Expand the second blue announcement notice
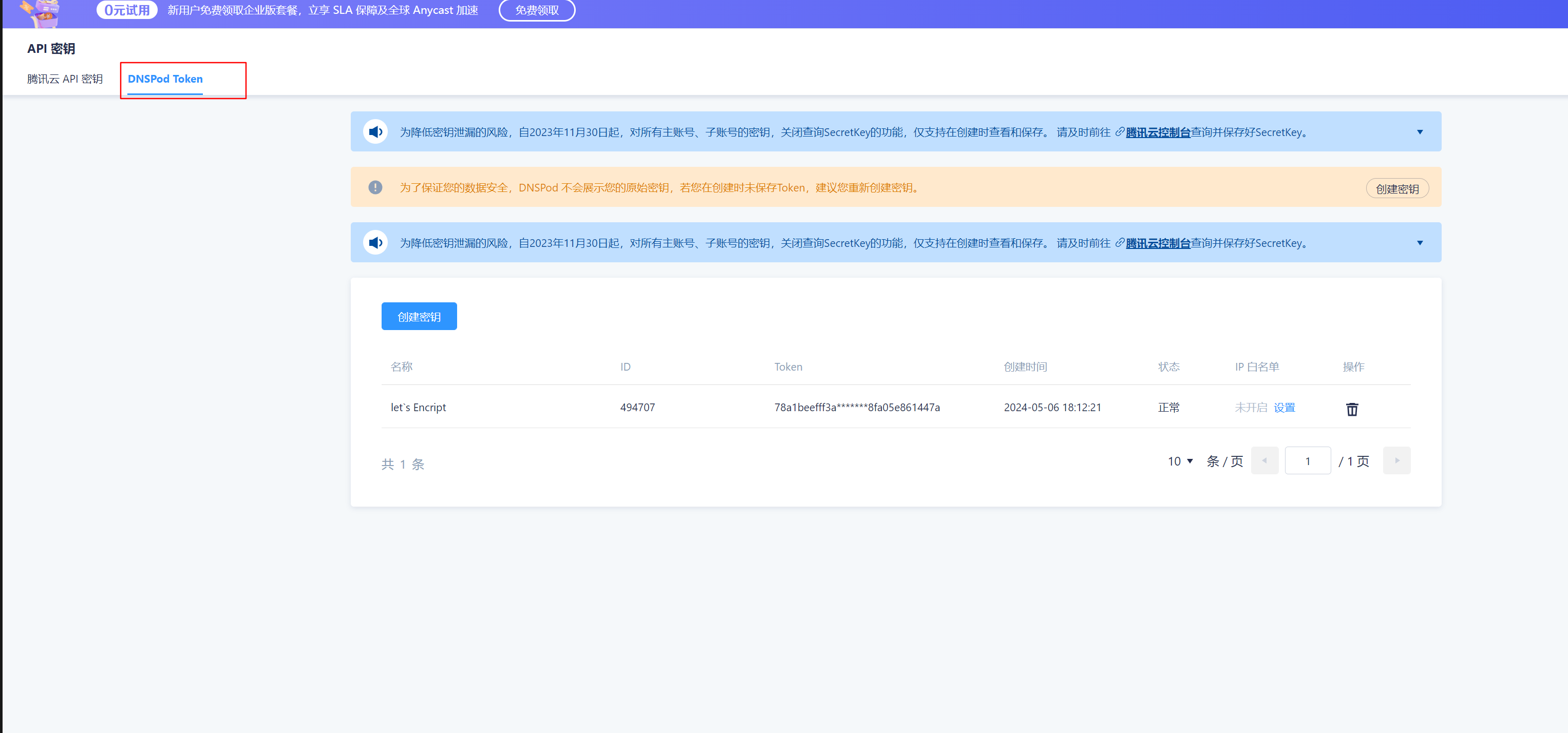 pos(1420,243)
